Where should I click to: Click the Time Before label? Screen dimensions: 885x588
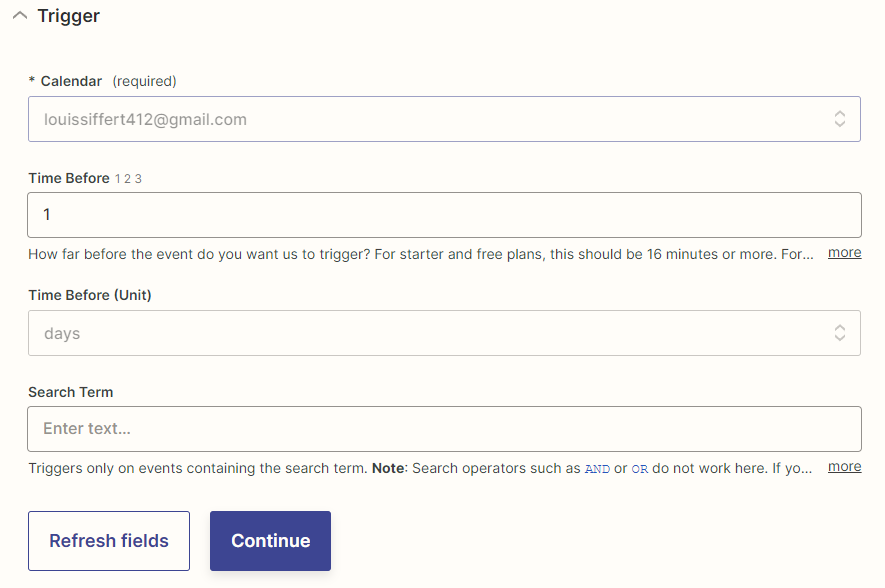tap(69, 178)
